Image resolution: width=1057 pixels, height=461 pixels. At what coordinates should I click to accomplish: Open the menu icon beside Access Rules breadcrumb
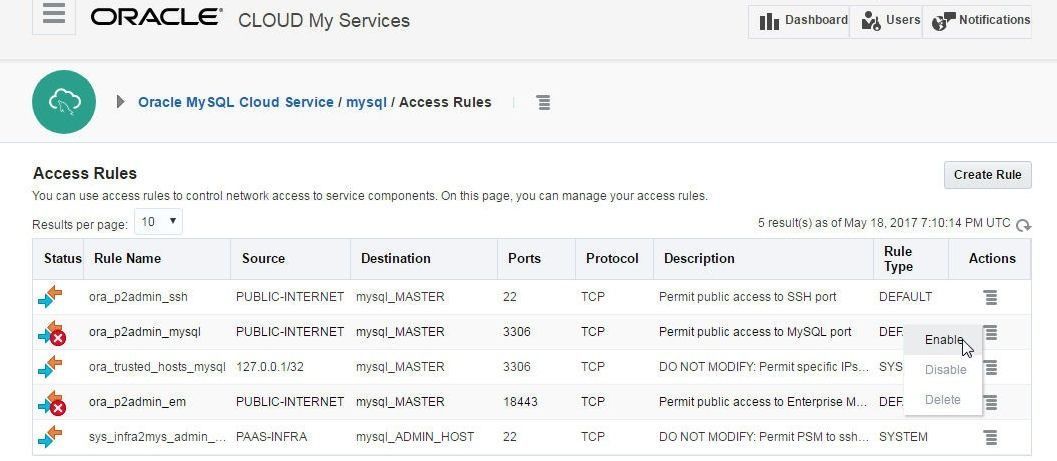(x=543, y=102)
